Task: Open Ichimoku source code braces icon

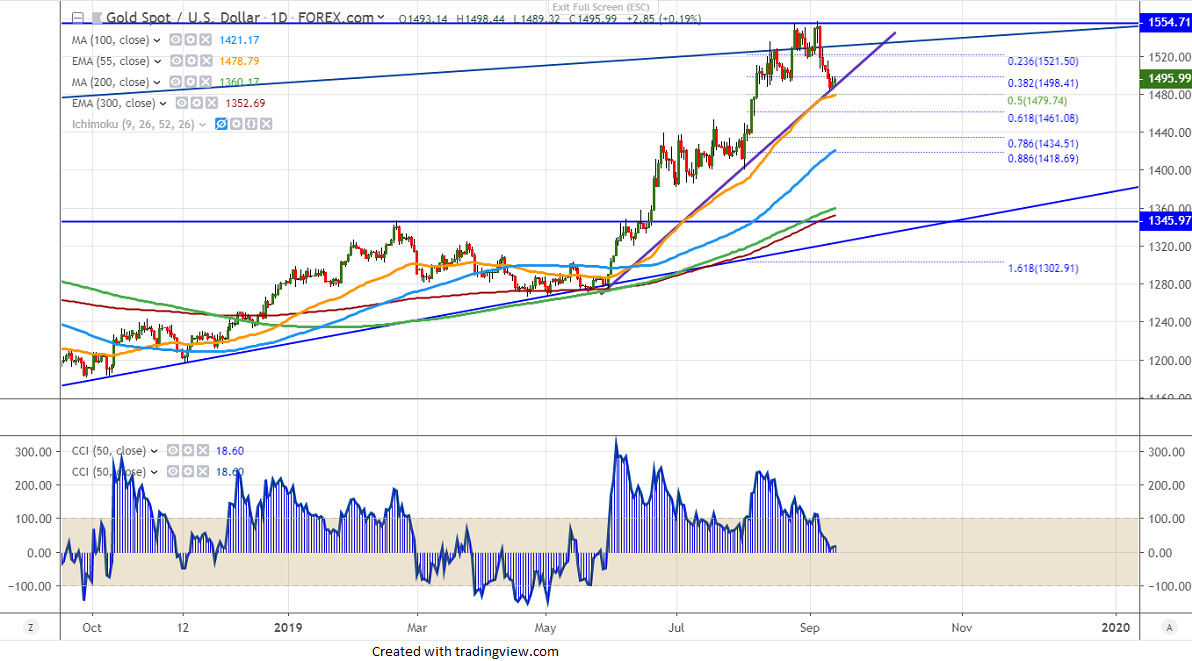Action: pos(251,124)
